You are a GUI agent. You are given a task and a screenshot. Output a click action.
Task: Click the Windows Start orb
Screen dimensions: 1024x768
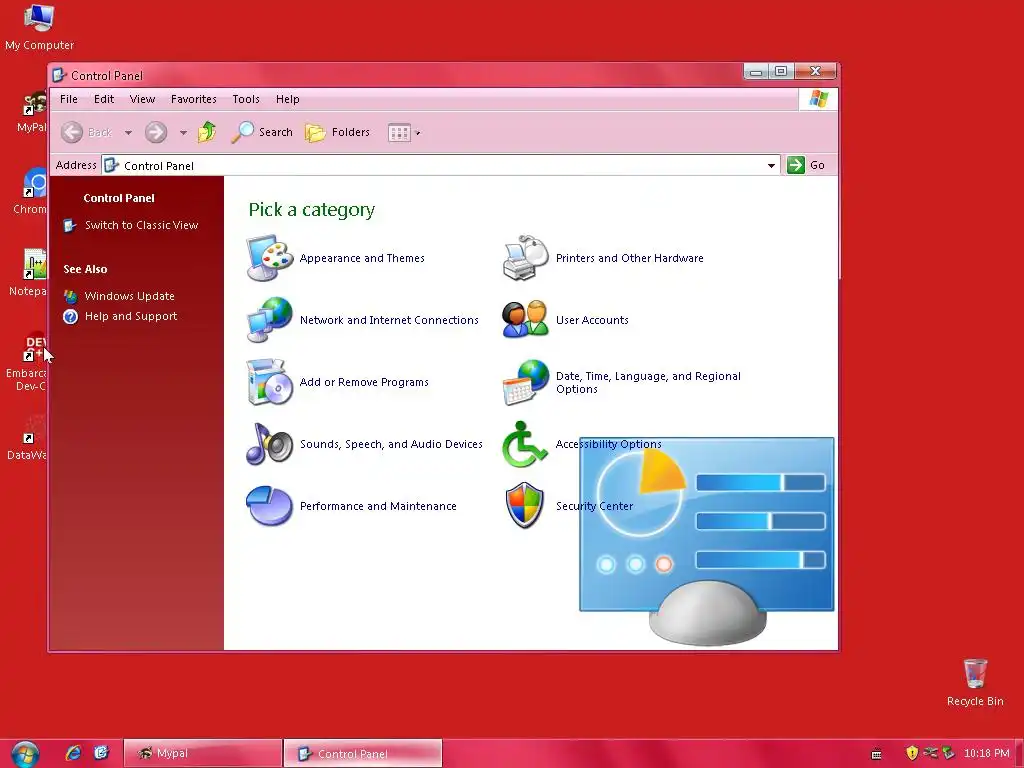[25, 754]
